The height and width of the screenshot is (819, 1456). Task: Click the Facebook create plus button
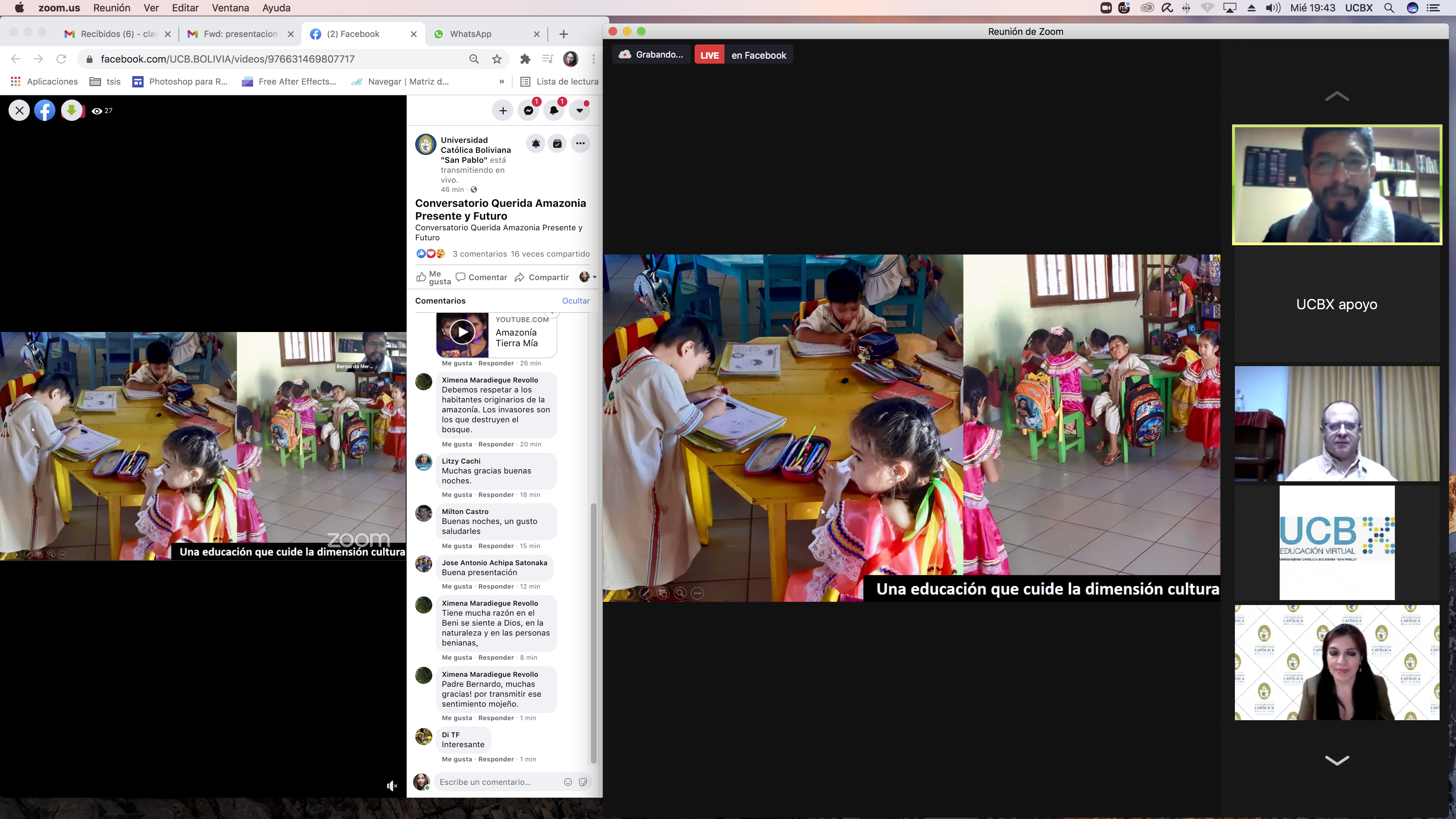tap(503, 111)
